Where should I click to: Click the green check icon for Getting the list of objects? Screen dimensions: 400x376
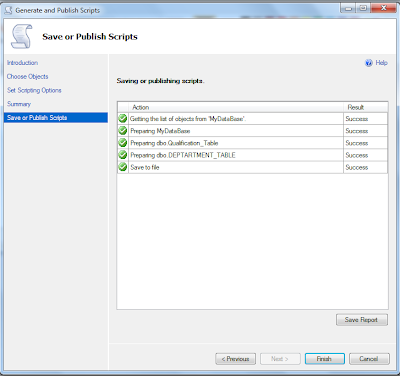tap(123, 118)
